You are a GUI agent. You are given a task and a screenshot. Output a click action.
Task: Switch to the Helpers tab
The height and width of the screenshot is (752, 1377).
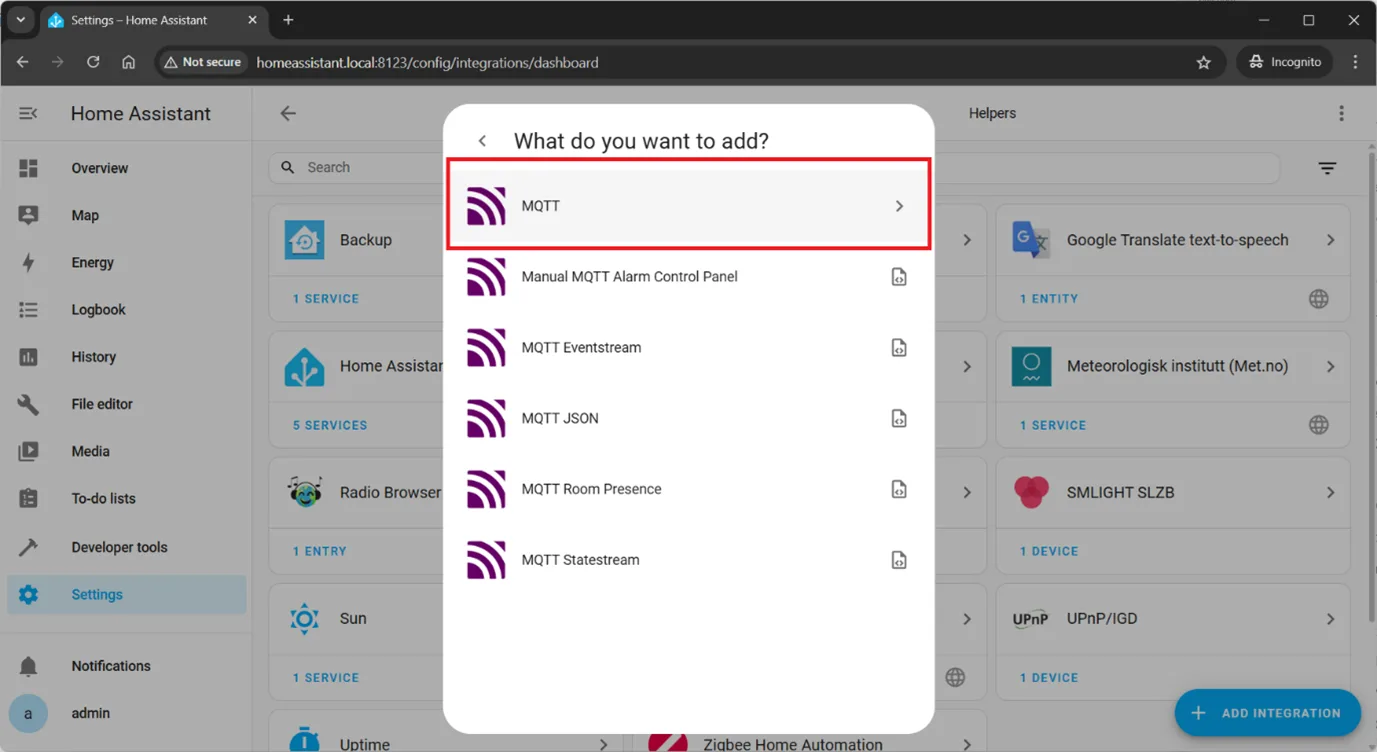point(991,114)
